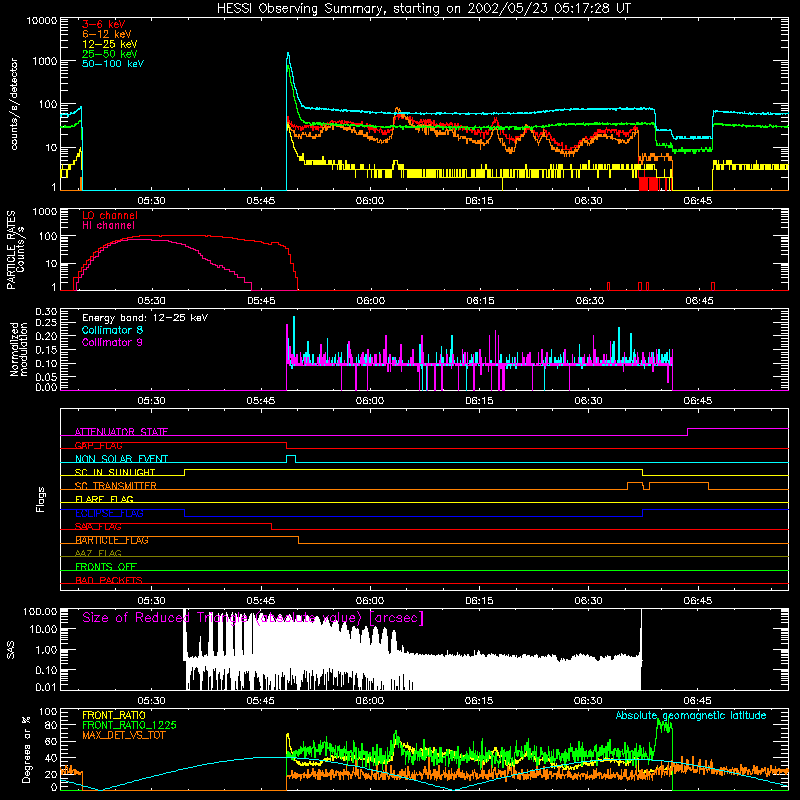Click 06:15 time label under modulation panel
Viewport: 800px width, 800px height.
pyautogui.click(x=479, y=401)
